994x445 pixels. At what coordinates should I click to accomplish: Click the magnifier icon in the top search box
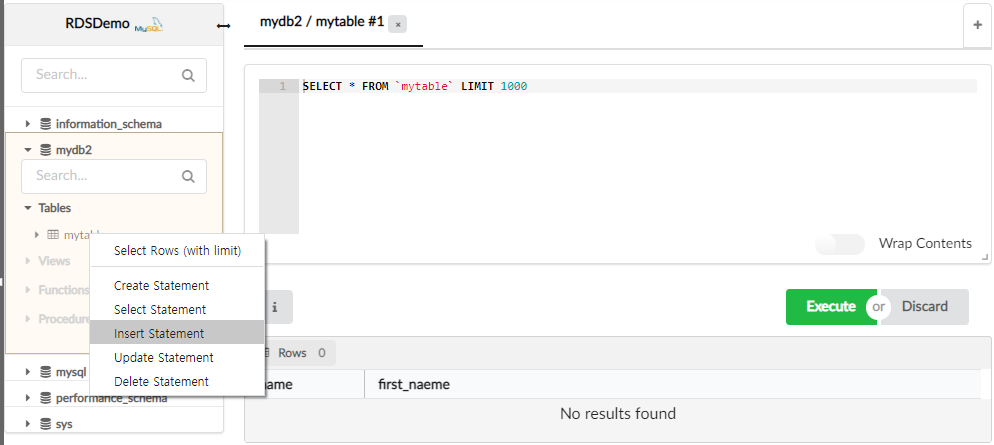pyautogui.click(x=188, y=75)
